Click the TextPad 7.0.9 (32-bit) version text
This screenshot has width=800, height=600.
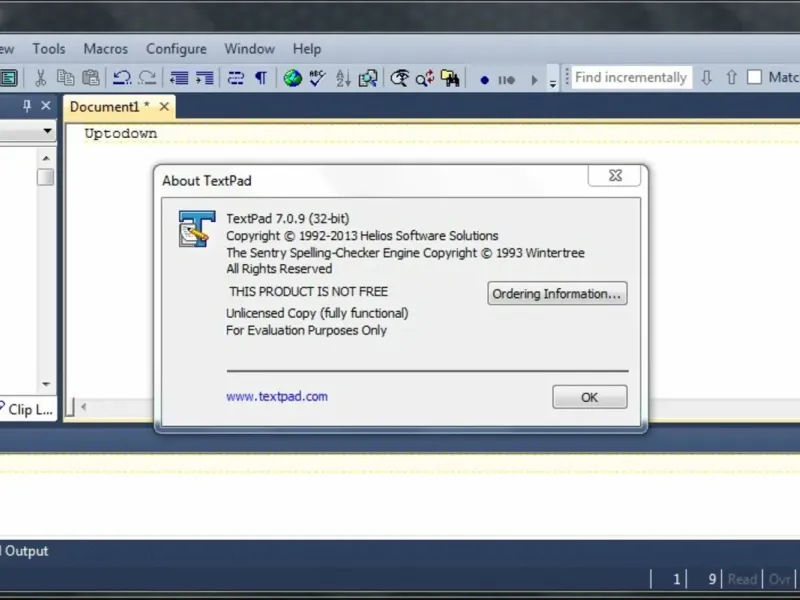pos(288,218)
